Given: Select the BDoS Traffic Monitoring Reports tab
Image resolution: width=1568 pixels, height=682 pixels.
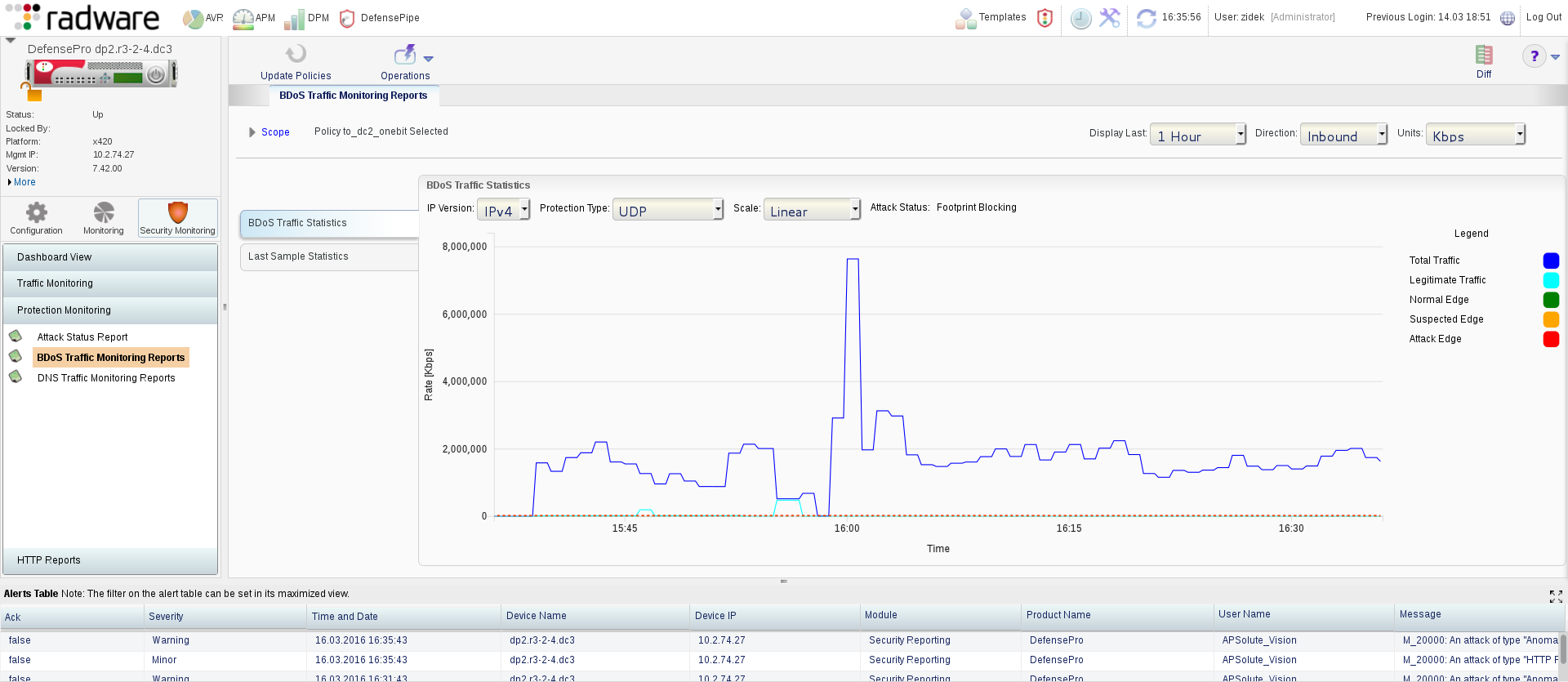Looking at the screenshot, I should 354,96.
